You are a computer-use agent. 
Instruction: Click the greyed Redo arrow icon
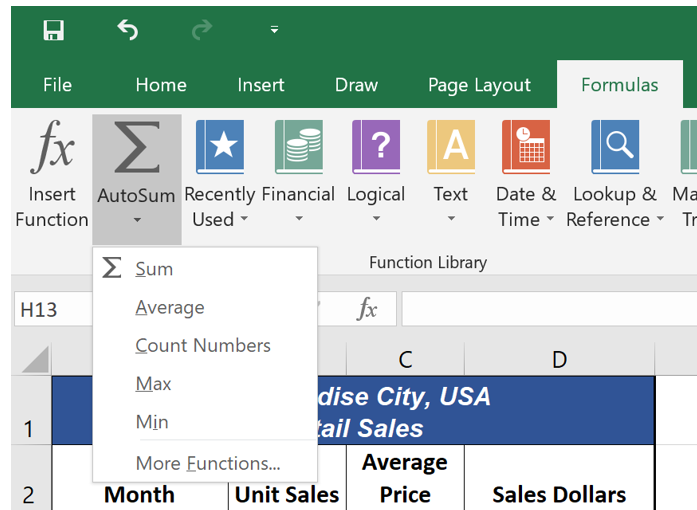coord(202,30)
